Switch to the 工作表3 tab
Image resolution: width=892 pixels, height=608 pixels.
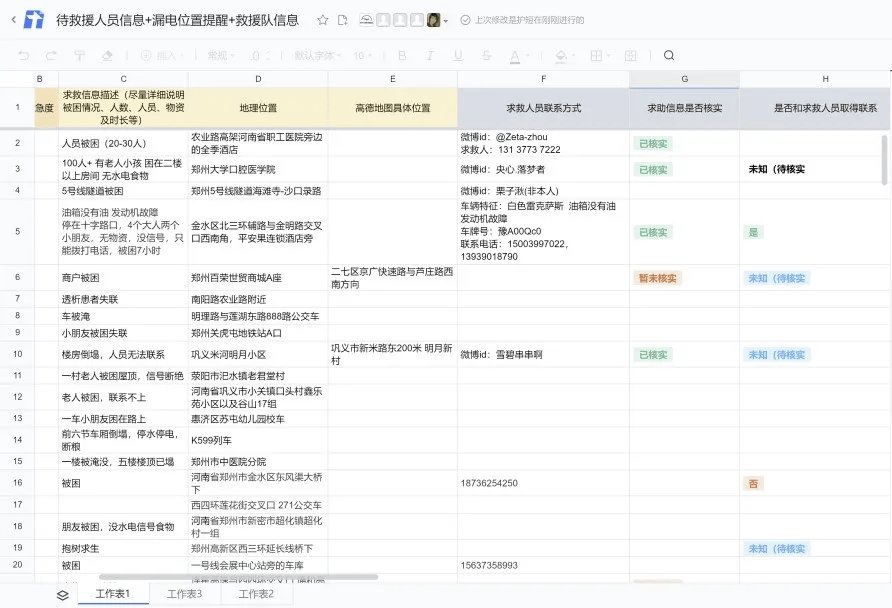click(x=184, y=594)
